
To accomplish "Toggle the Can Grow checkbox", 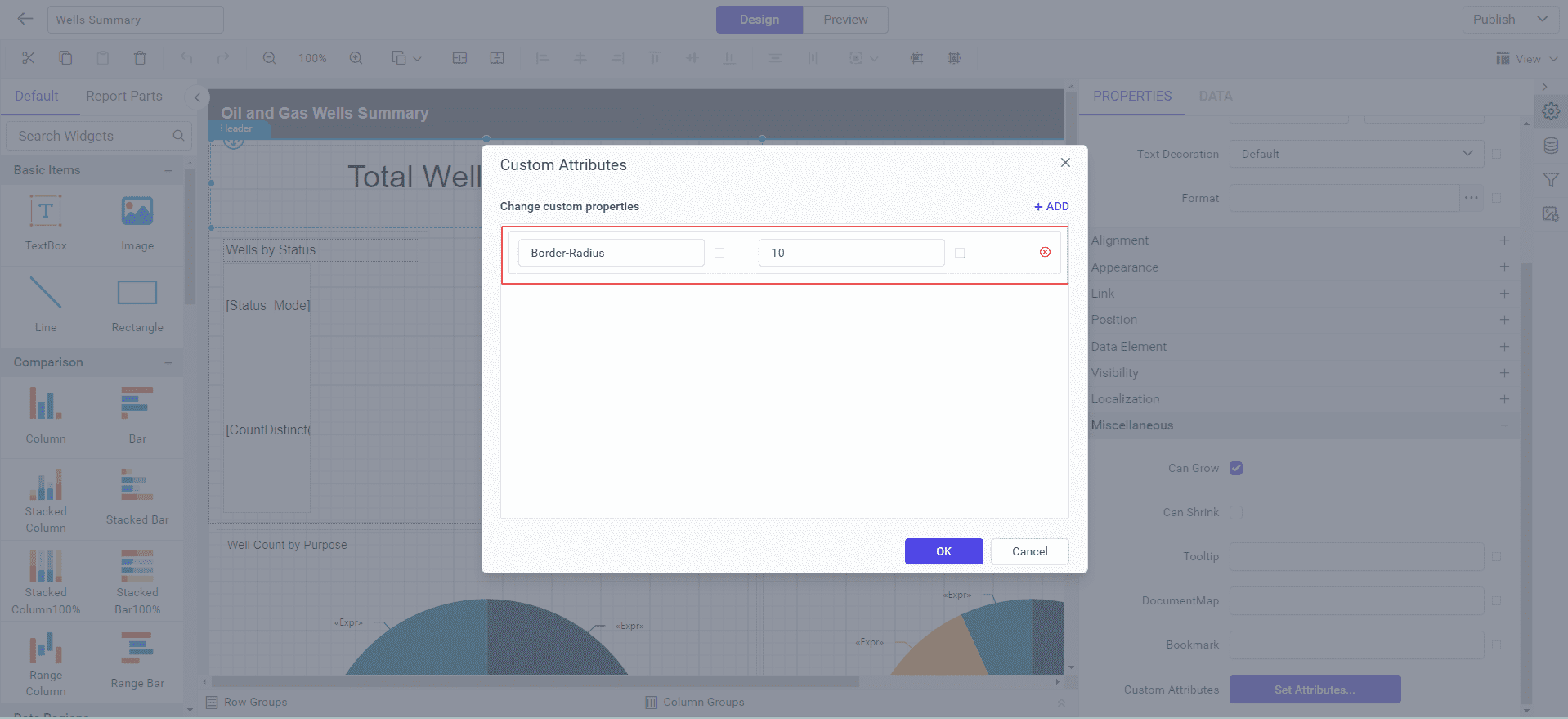I will pos(1236,468).
